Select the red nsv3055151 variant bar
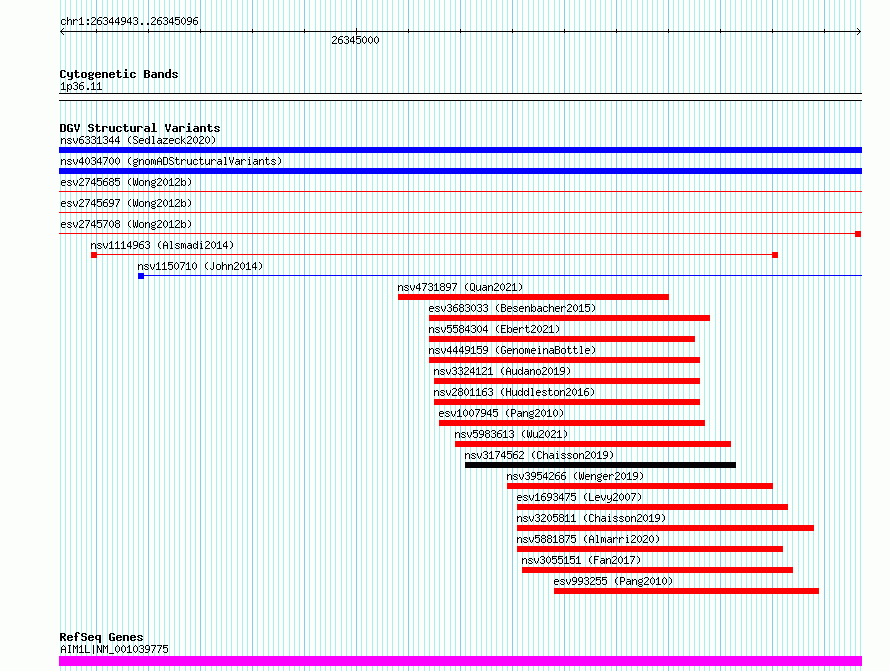This screenshot has height=671, width=890. click(x=657, y=570)
